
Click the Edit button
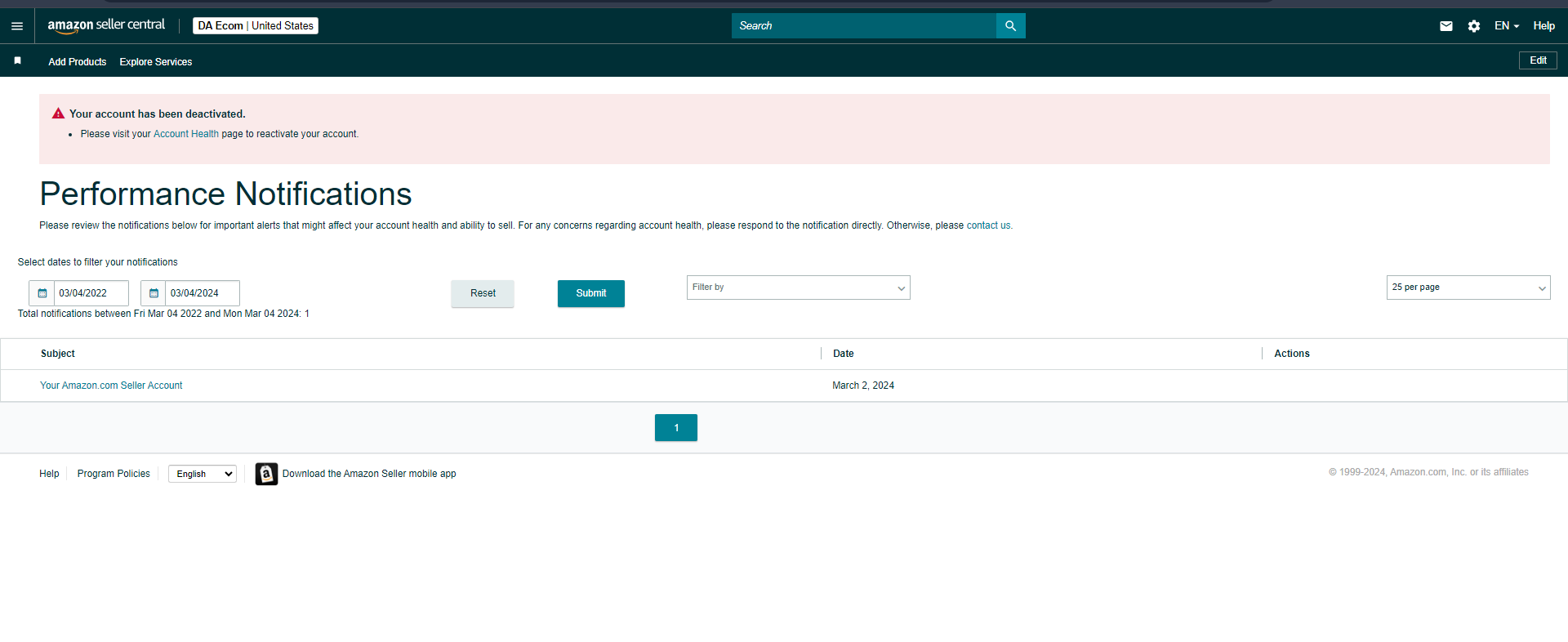(1538, 60)
